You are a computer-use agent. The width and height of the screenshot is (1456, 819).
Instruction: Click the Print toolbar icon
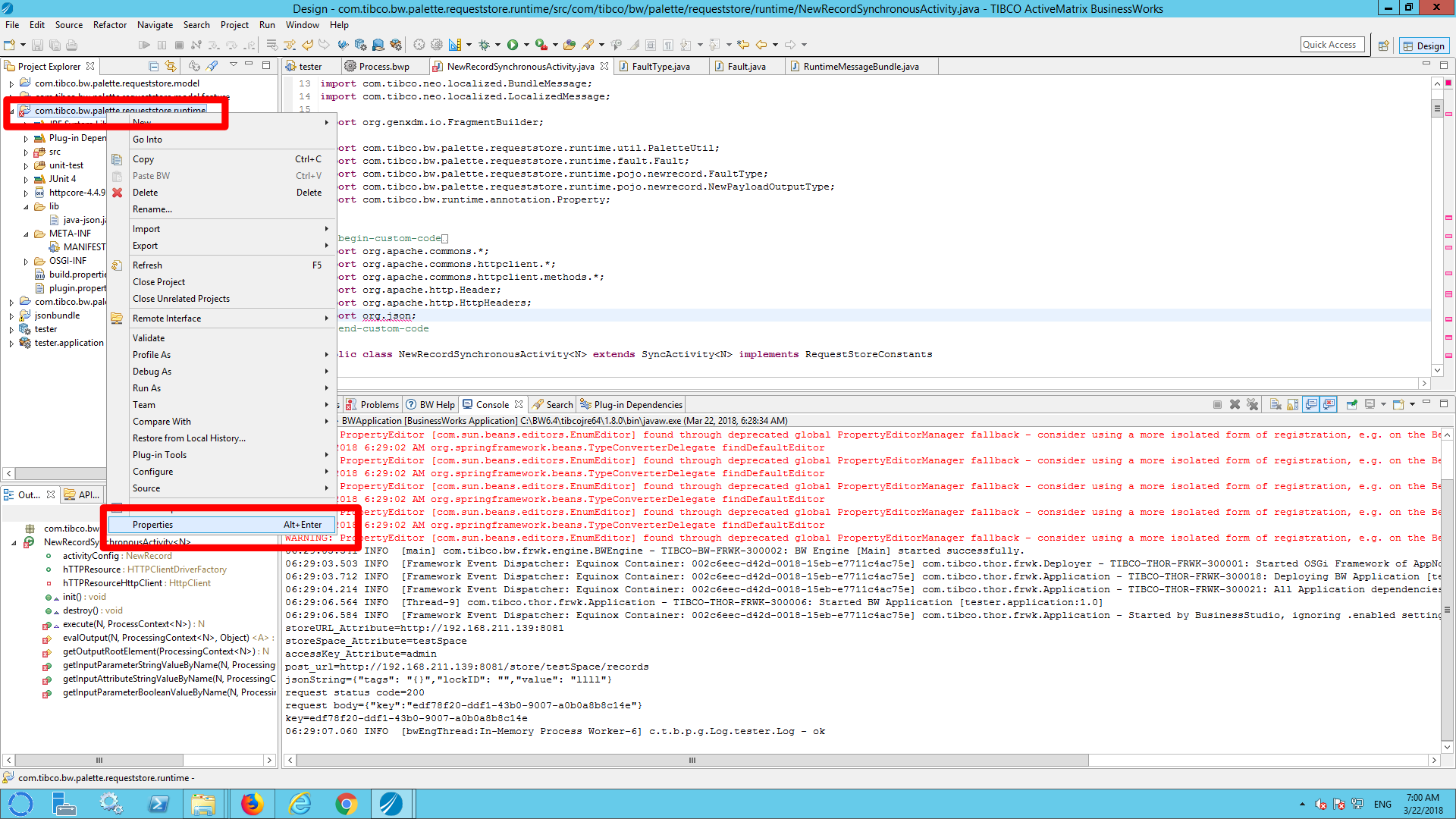tap(71, 45)
